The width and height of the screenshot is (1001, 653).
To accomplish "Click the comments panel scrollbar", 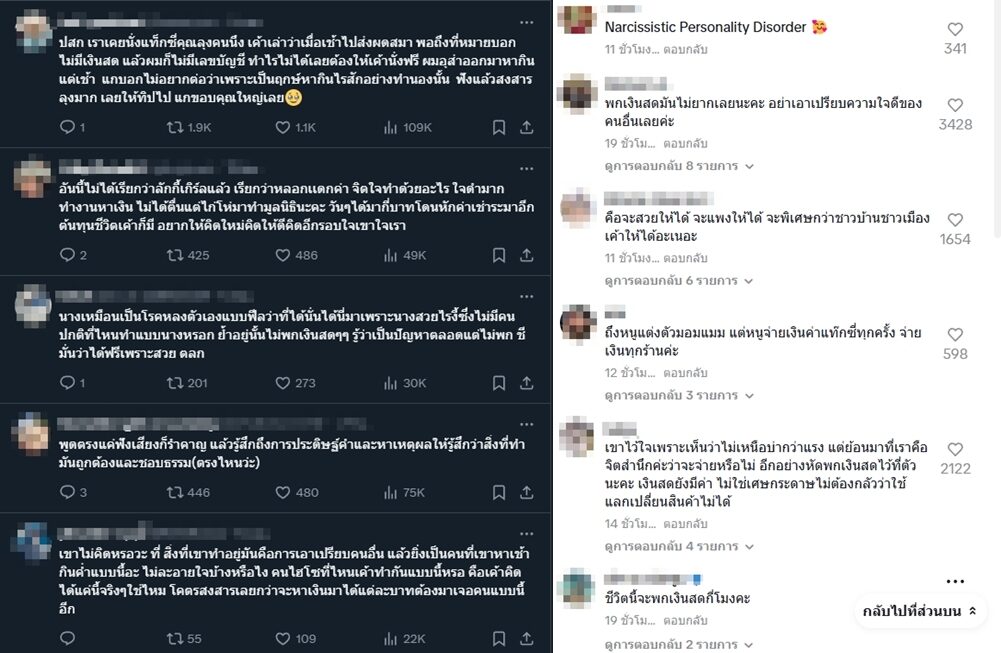I will [995, 120].
